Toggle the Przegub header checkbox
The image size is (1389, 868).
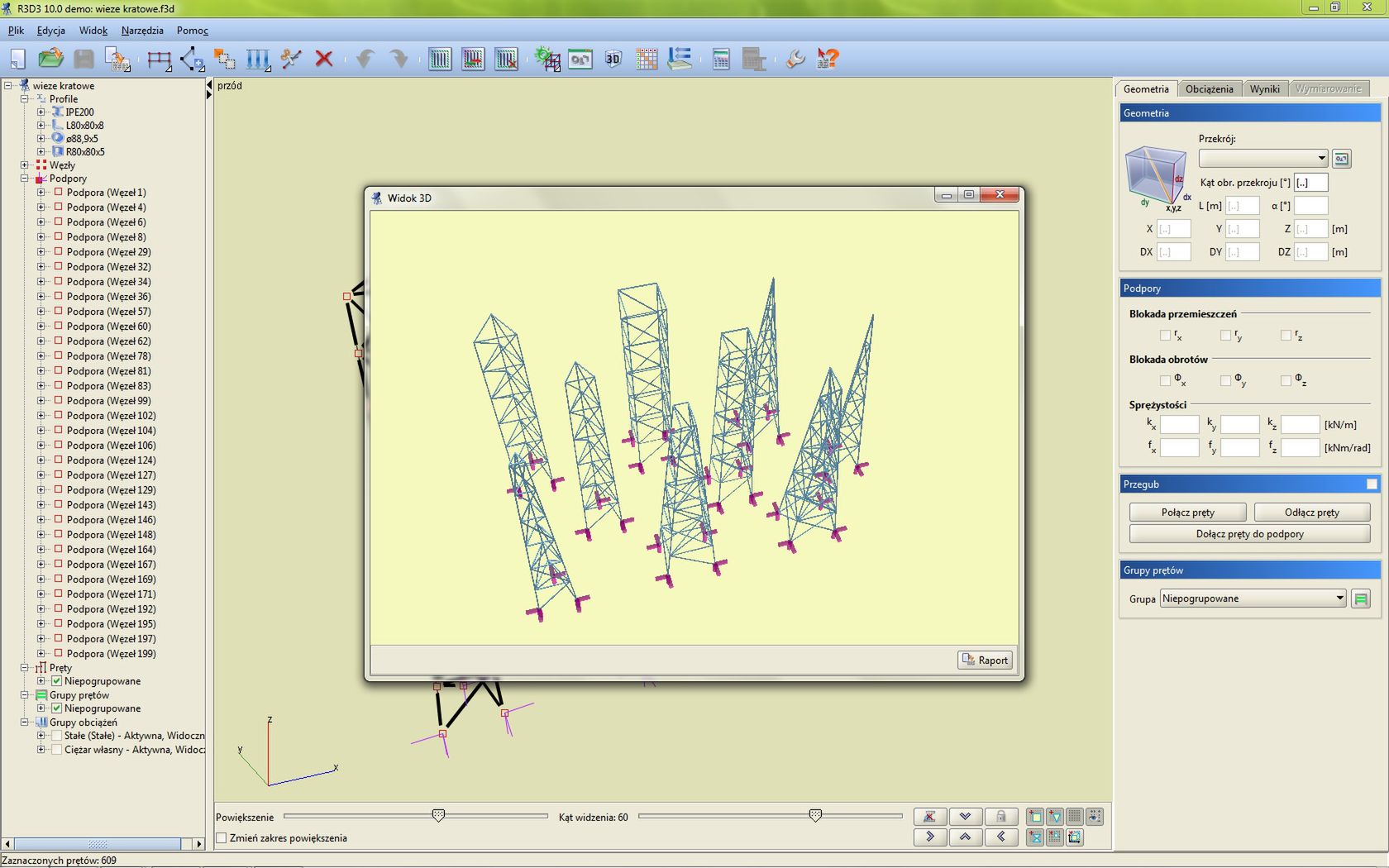[1372, 484]
